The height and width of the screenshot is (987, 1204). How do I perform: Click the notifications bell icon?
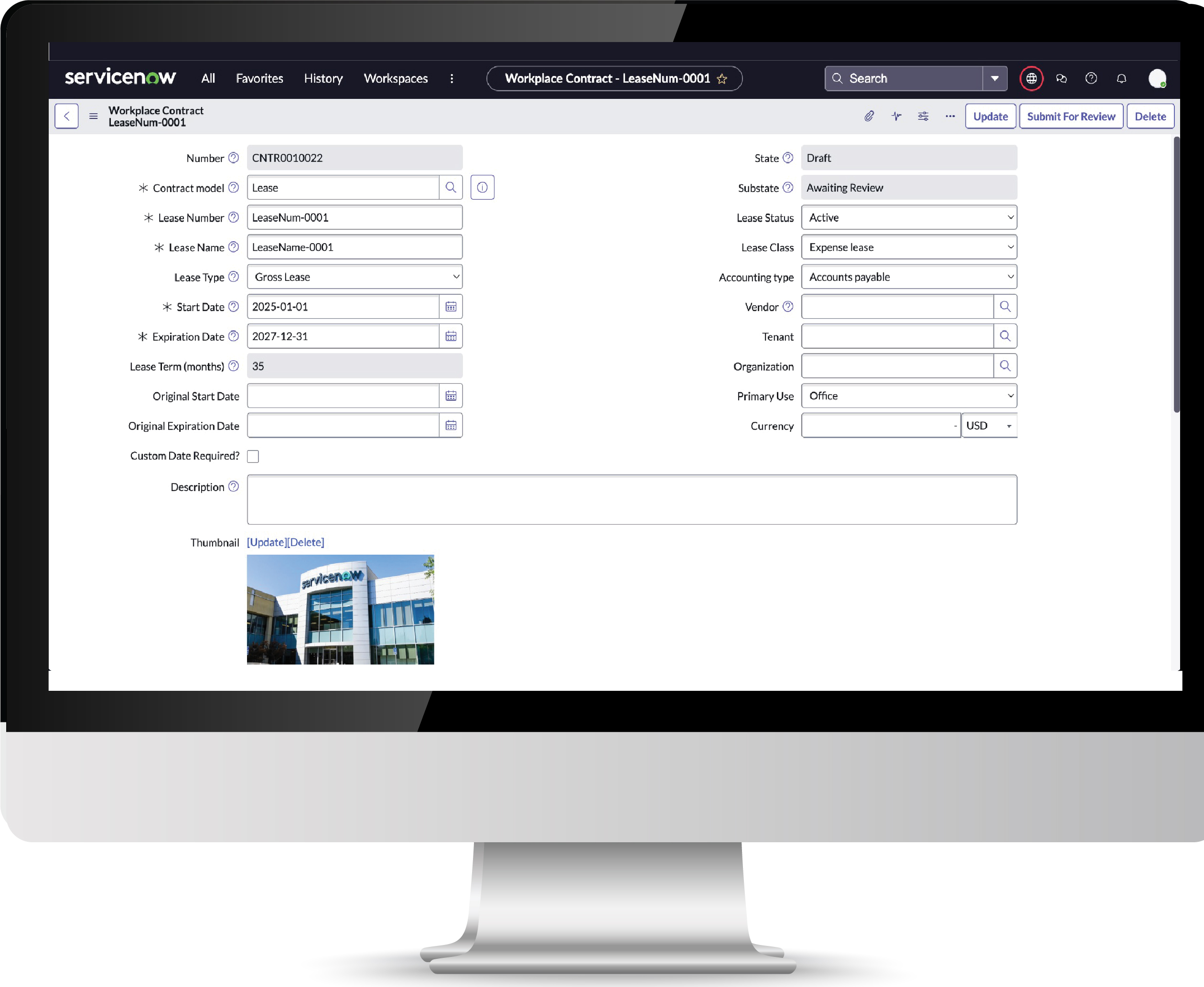pyautogui.click(x=1121, y=78)
